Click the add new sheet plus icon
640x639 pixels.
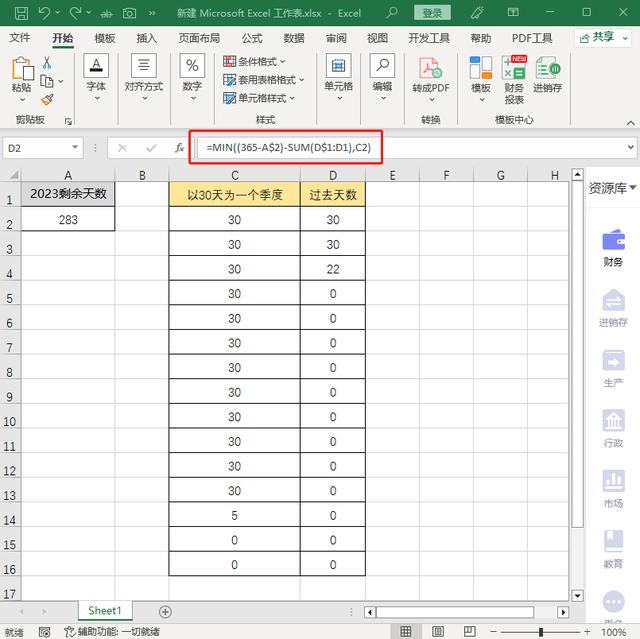[x=165, y=612]
